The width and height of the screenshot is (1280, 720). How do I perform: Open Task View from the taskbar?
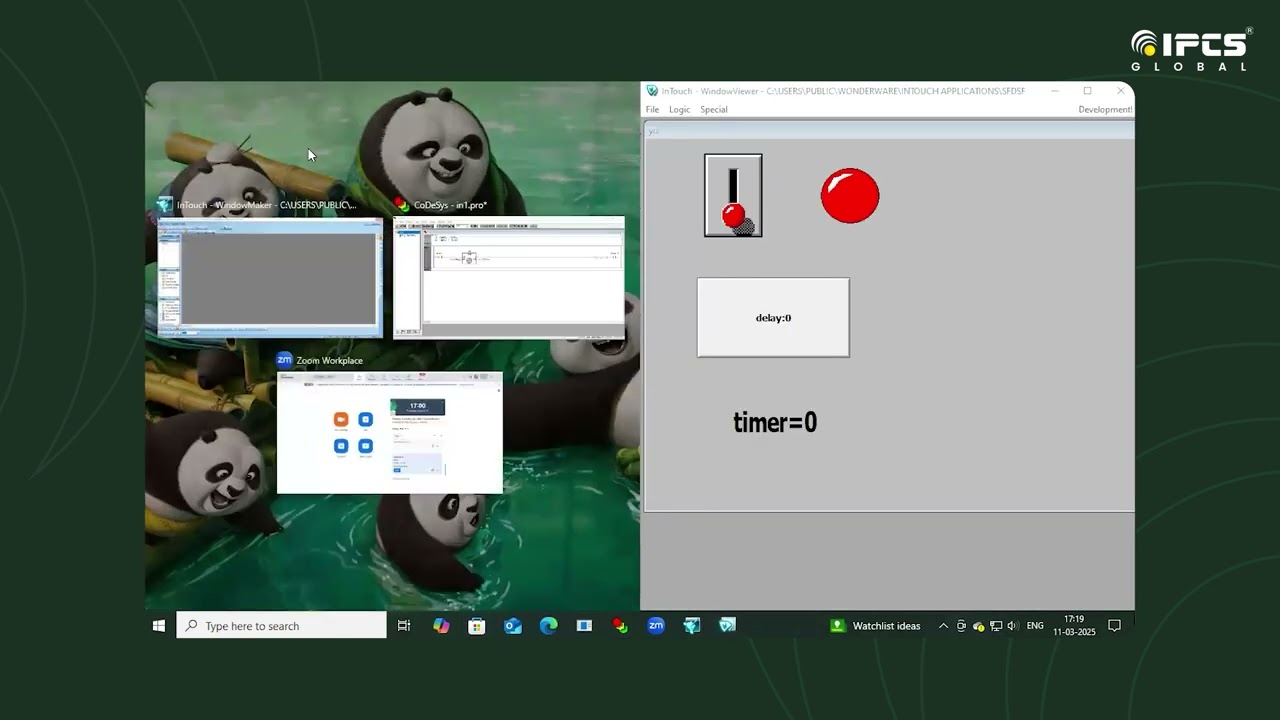tap(404, 626)
